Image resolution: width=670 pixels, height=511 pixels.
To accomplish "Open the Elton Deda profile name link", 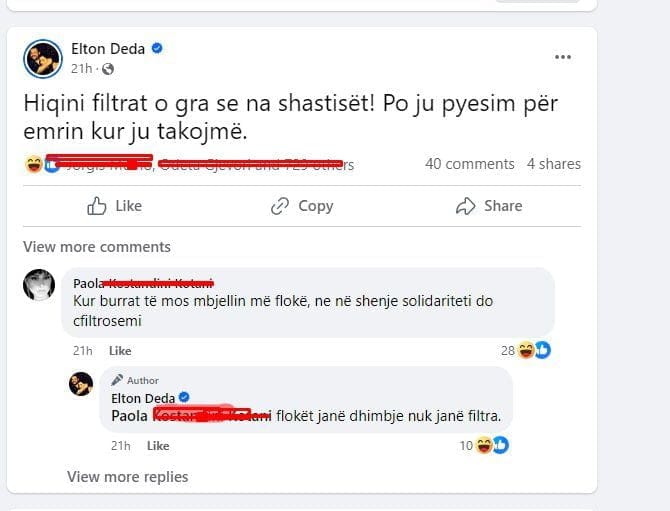I will [108, 48].
